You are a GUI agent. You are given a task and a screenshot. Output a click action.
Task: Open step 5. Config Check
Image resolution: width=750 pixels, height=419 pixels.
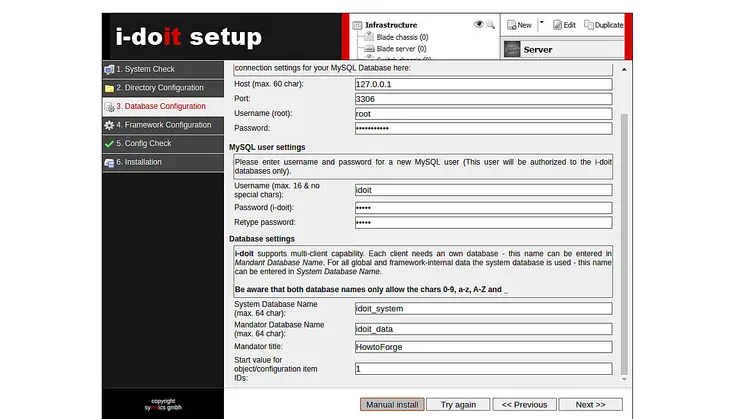[x=163, y=143]
